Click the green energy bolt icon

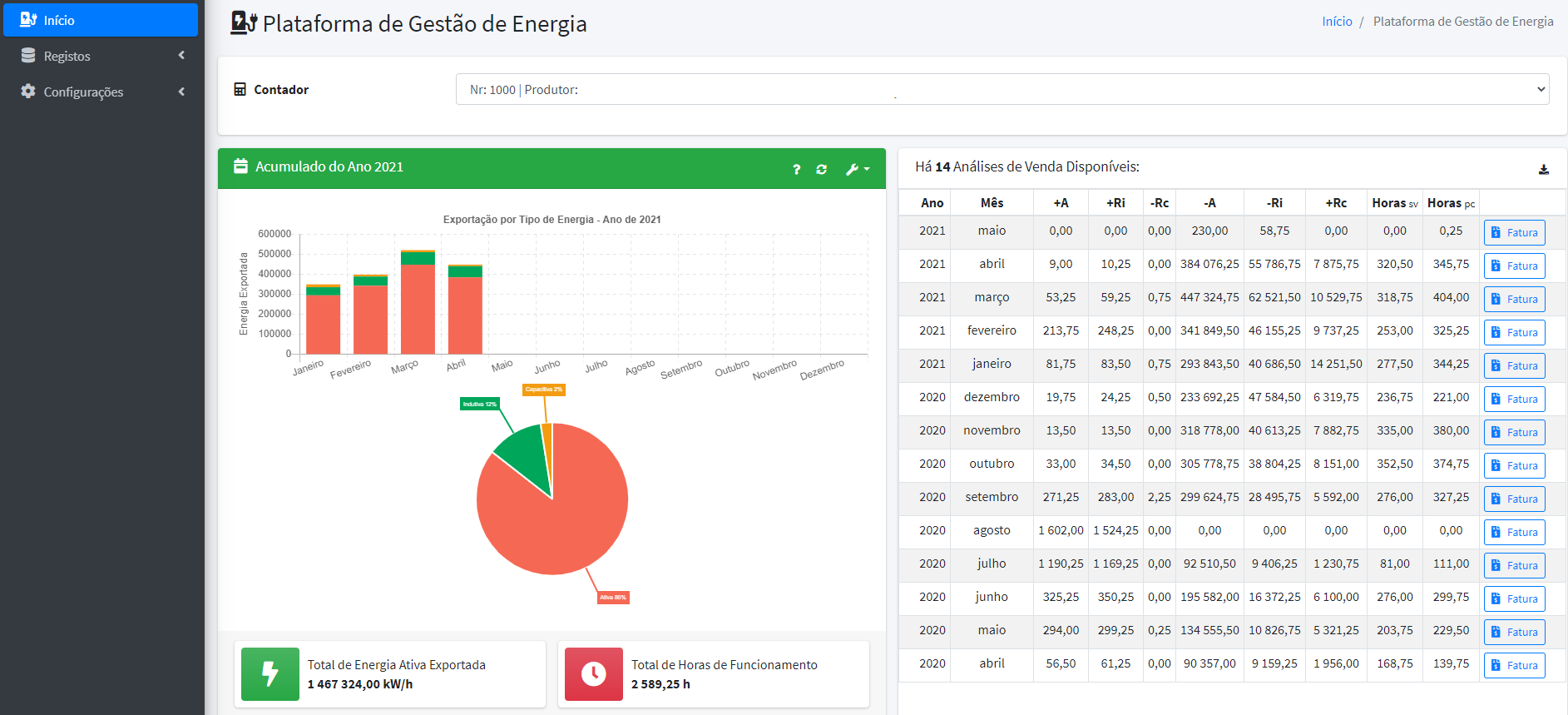point(270,673)
